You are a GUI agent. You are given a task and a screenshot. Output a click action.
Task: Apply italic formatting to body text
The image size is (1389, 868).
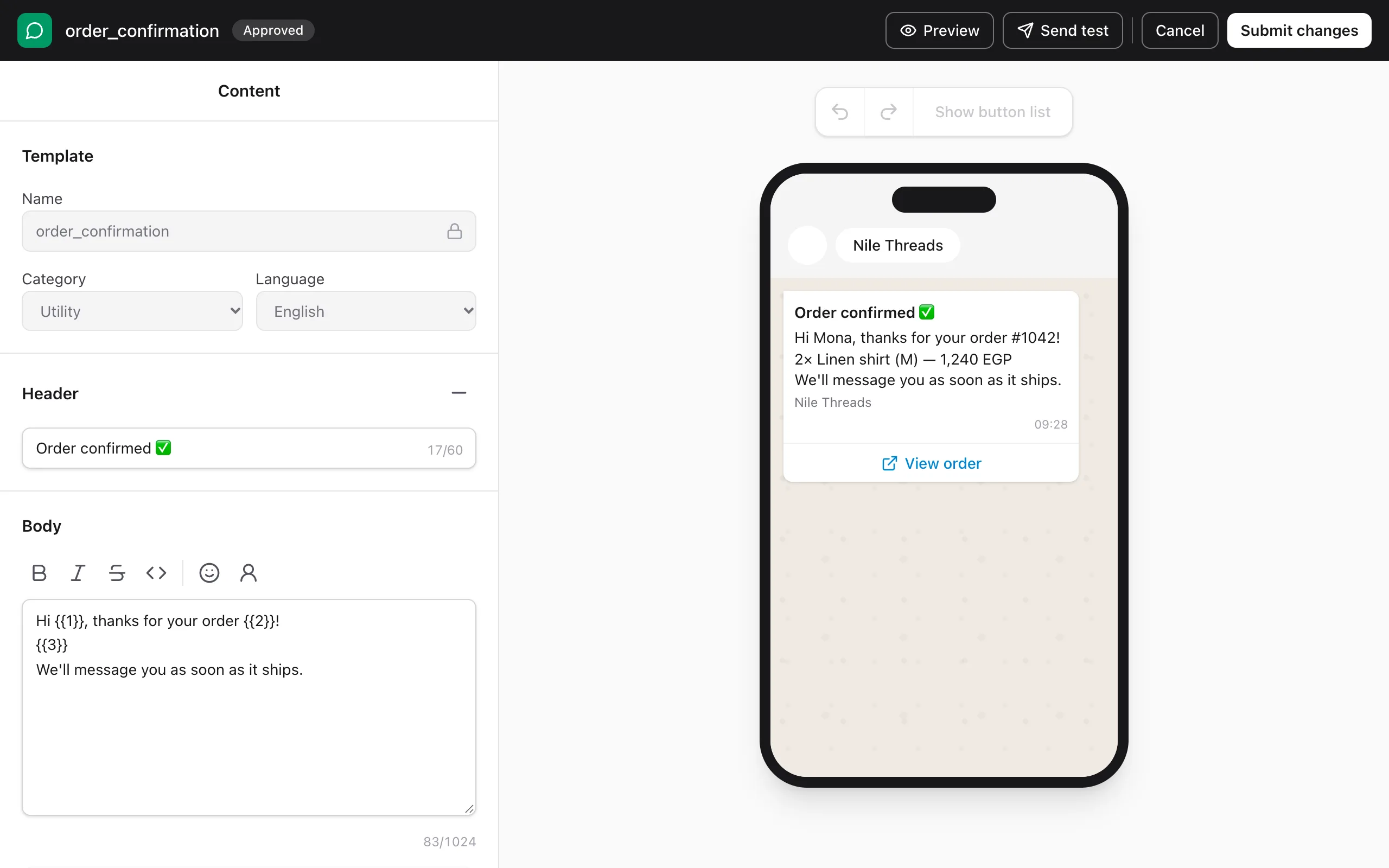coord(78,572)
